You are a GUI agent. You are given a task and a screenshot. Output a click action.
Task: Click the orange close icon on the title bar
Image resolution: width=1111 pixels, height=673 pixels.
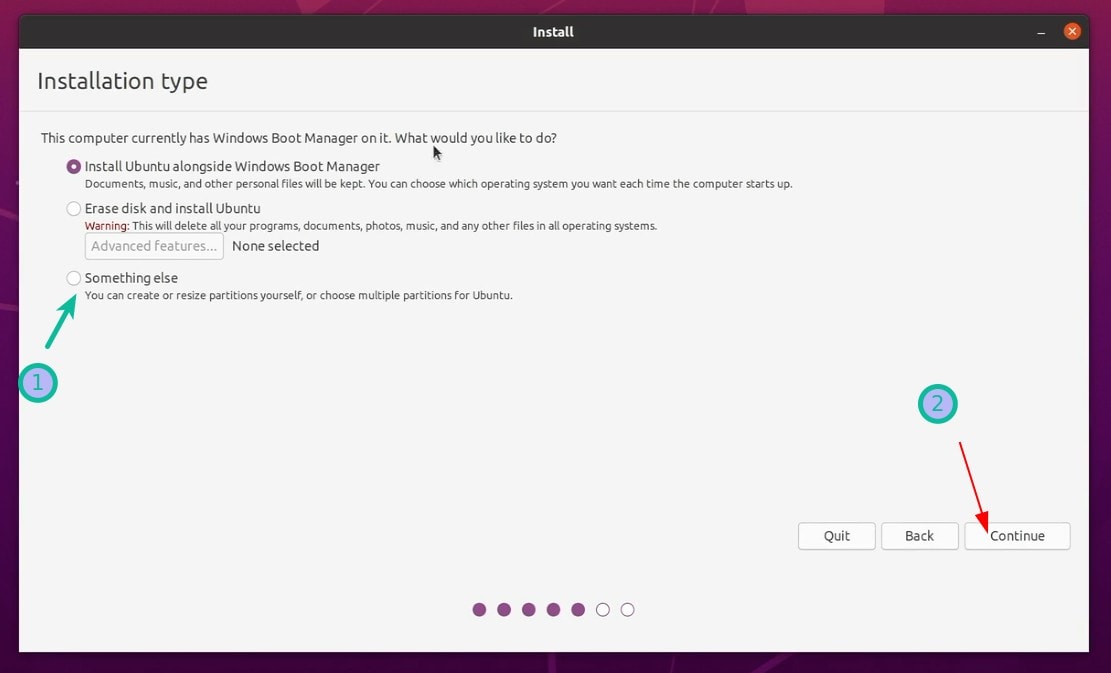point(1072,31)
